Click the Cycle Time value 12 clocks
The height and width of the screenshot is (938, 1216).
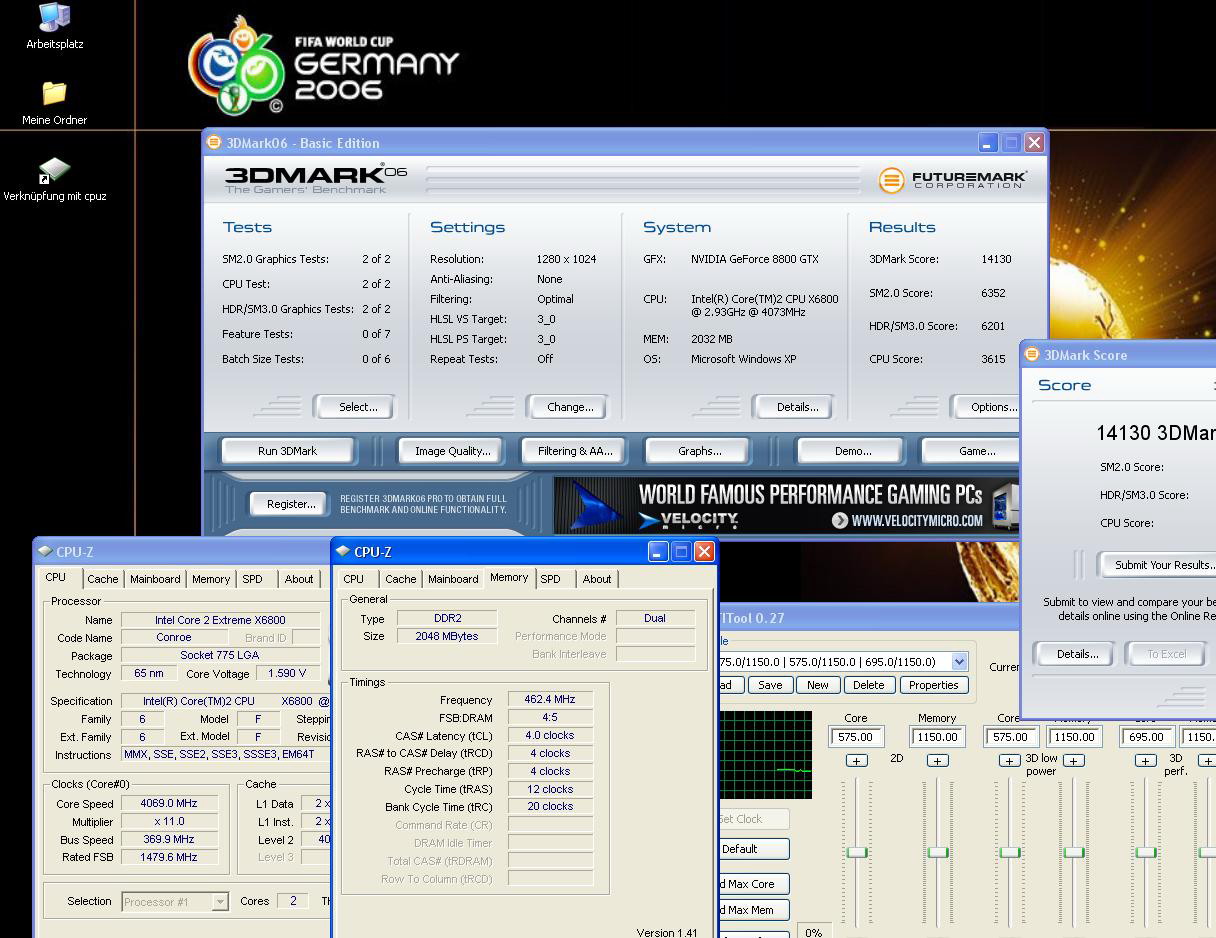pyautogui.click(x=550, y=789)
